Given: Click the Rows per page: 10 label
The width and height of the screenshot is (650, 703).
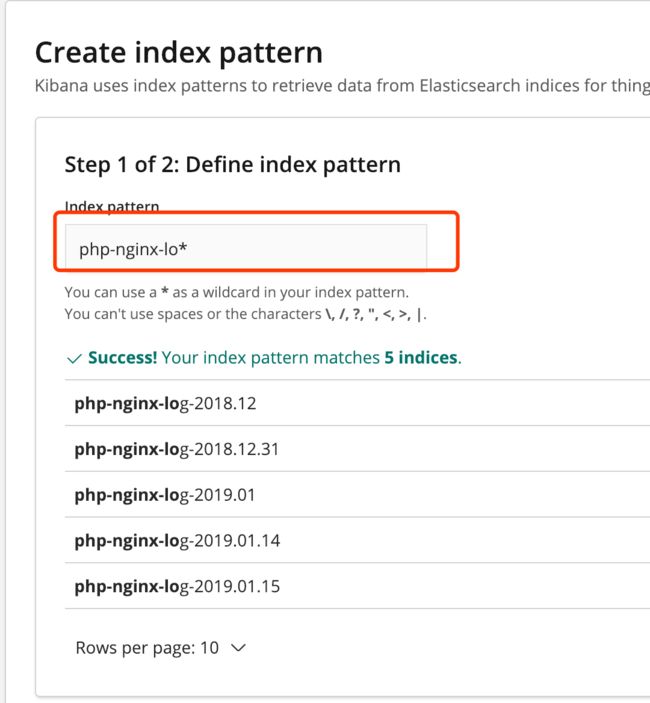Looking at the screenshot, I should tap(147, 647).
